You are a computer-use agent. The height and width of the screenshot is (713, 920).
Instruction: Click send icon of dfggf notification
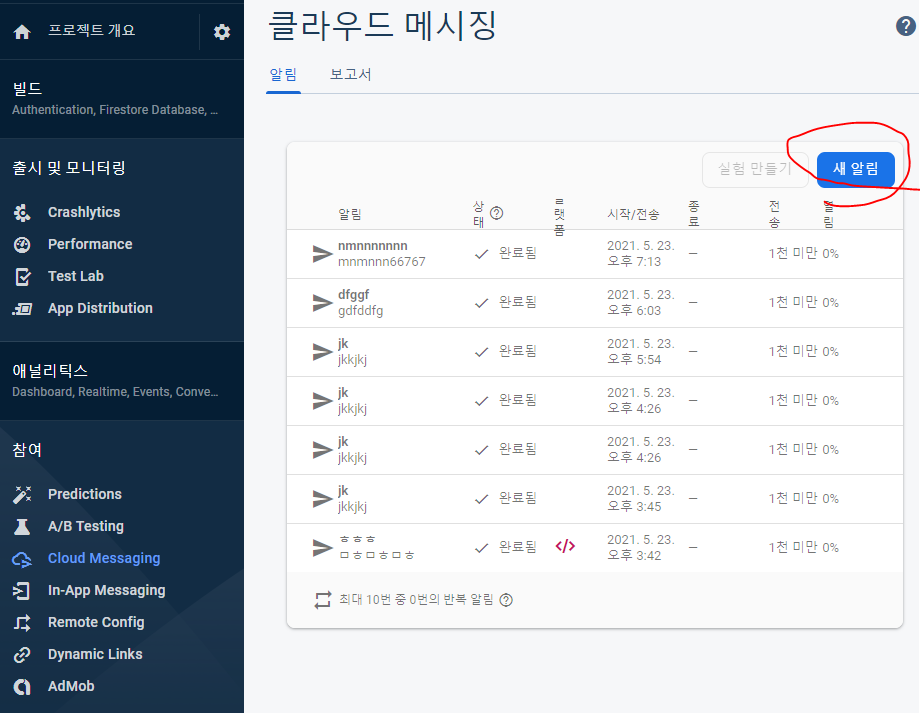pos(322,303)
